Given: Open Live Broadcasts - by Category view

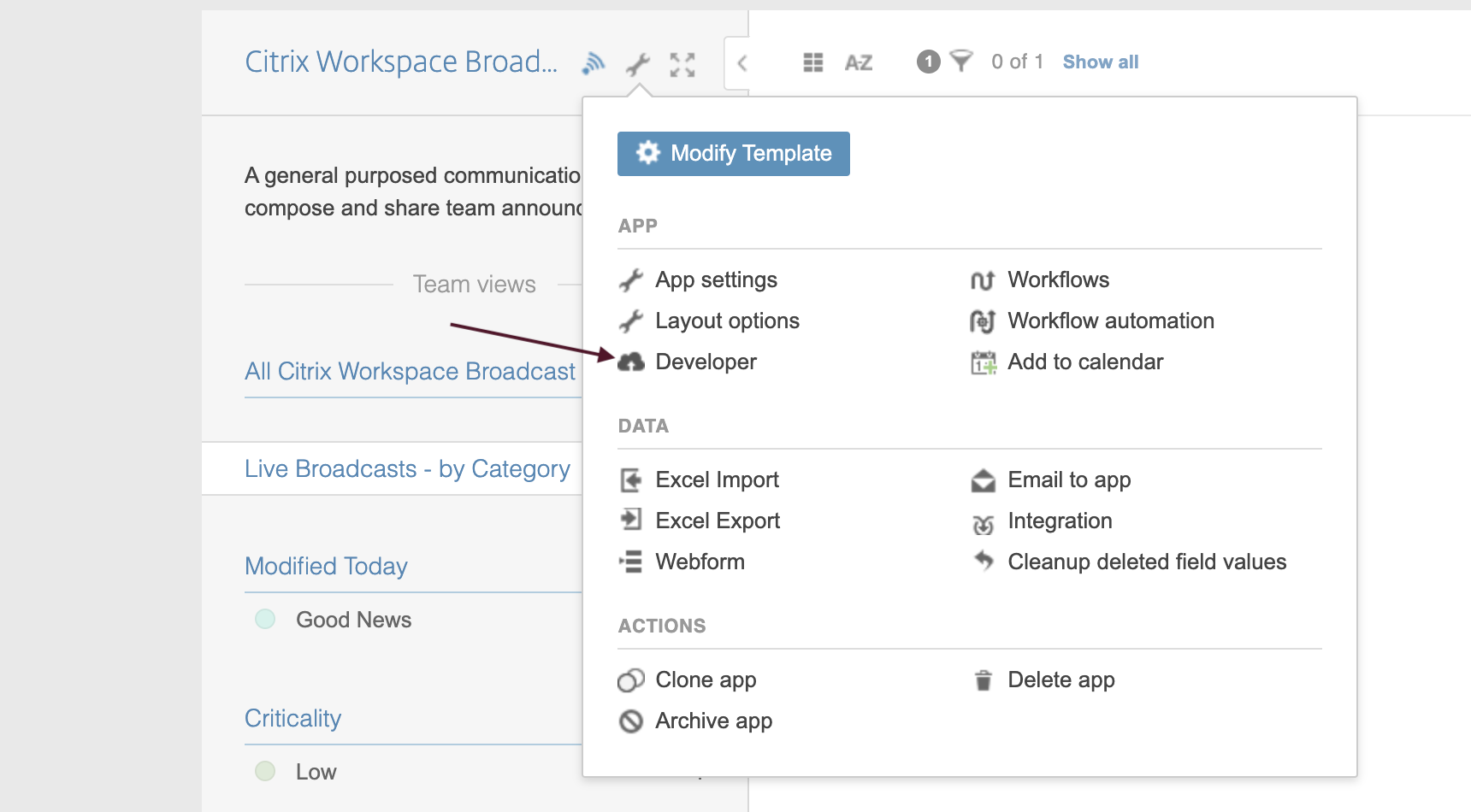Looking at the screenshot, I should pyautogui.click(x=407, y=469).
